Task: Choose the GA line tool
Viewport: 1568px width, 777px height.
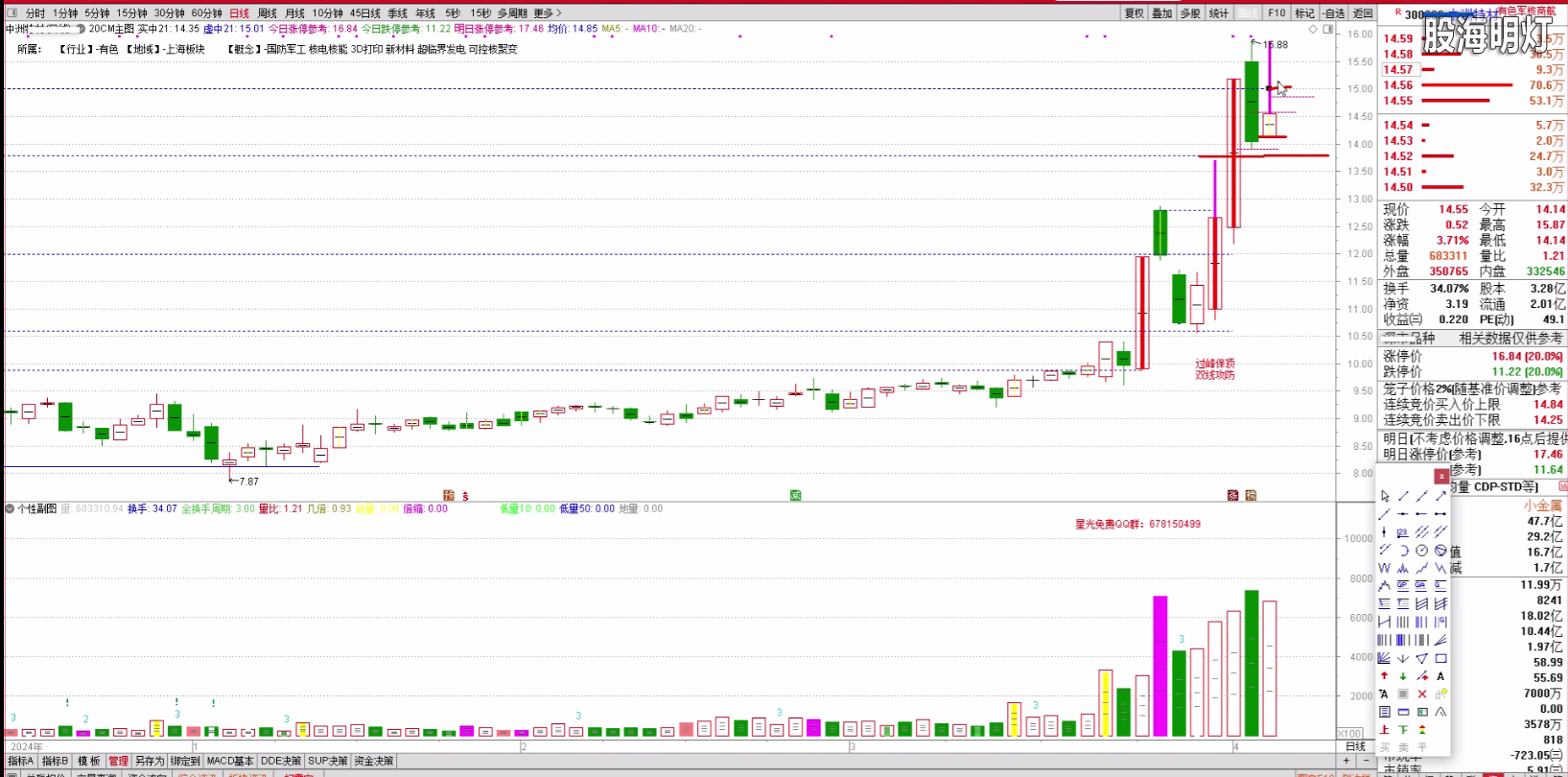Action: point(1421,585)
